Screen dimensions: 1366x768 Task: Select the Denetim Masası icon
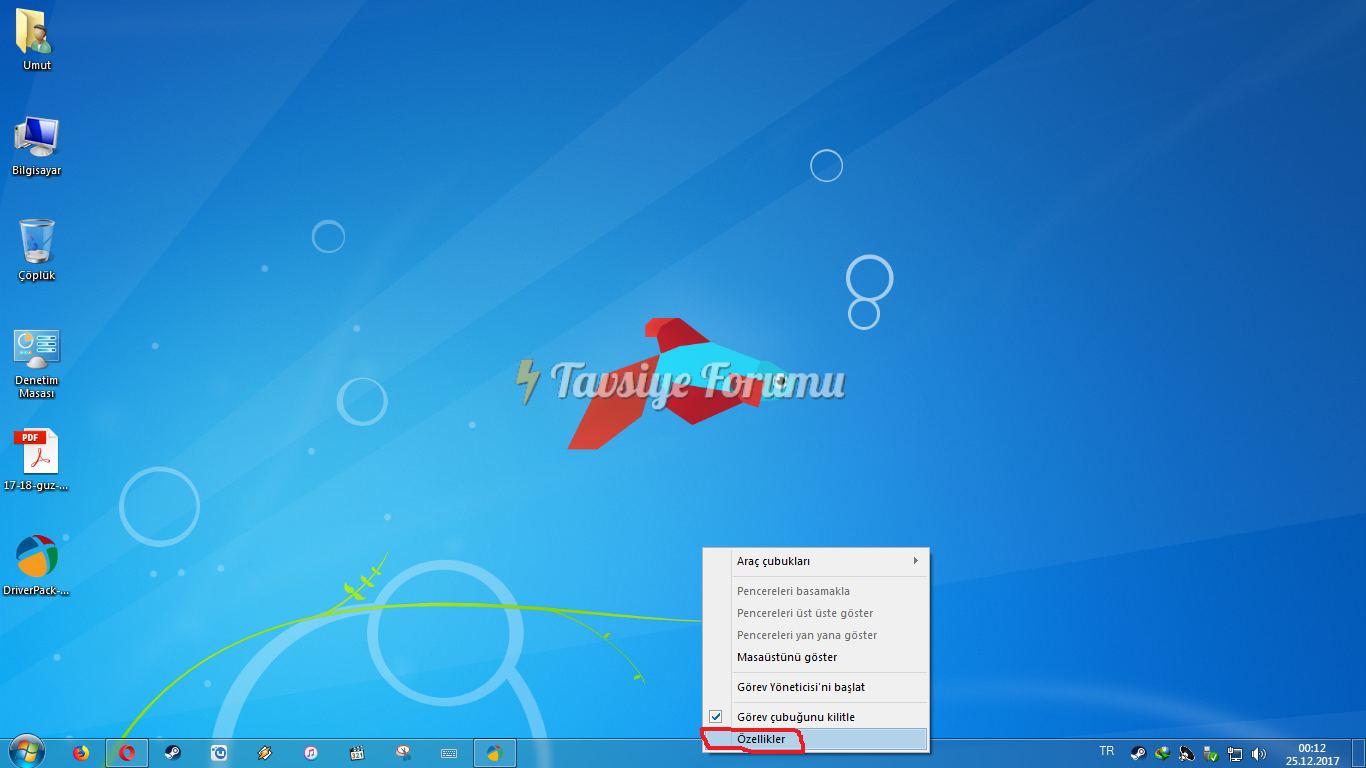37,363
